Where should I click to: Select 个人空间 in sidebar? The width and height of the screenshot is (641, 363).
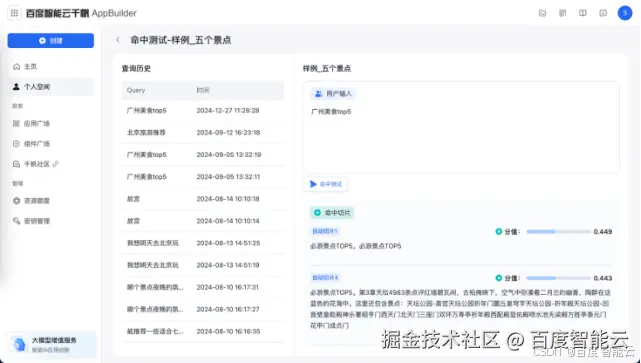(x=51, y=87)
